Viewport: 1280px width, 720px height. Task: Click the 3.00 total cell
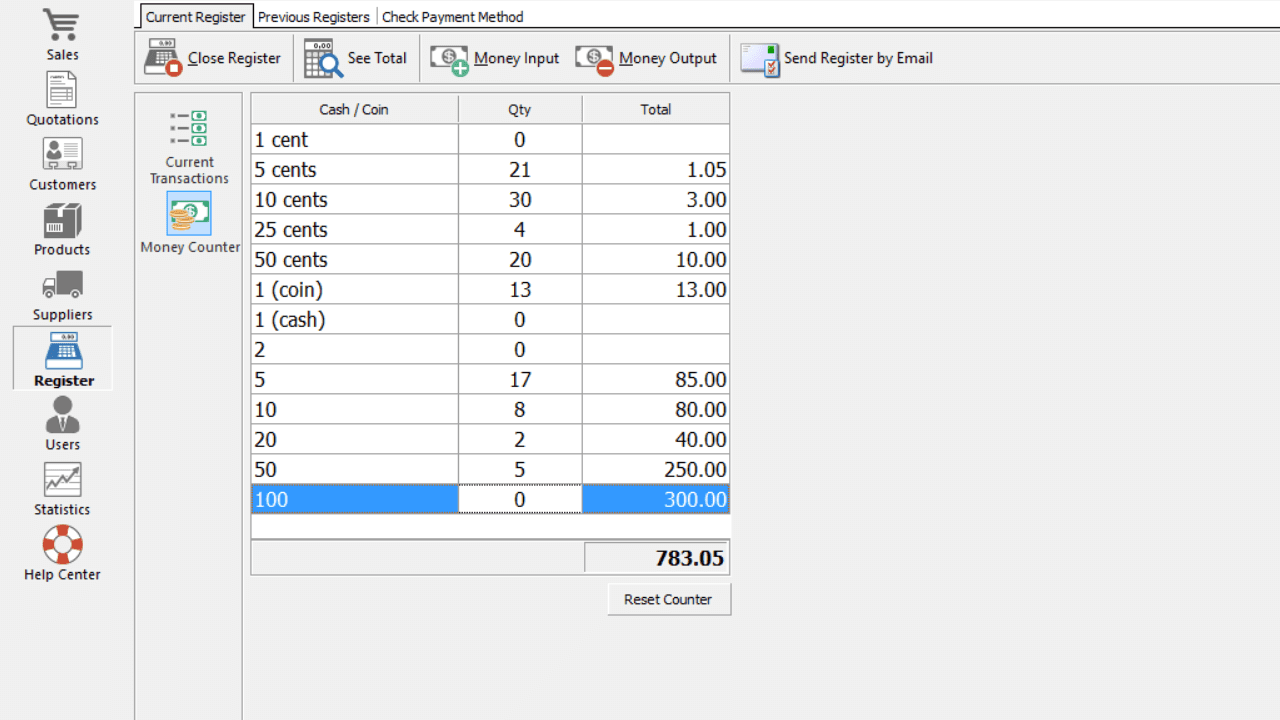coord(656,199)
